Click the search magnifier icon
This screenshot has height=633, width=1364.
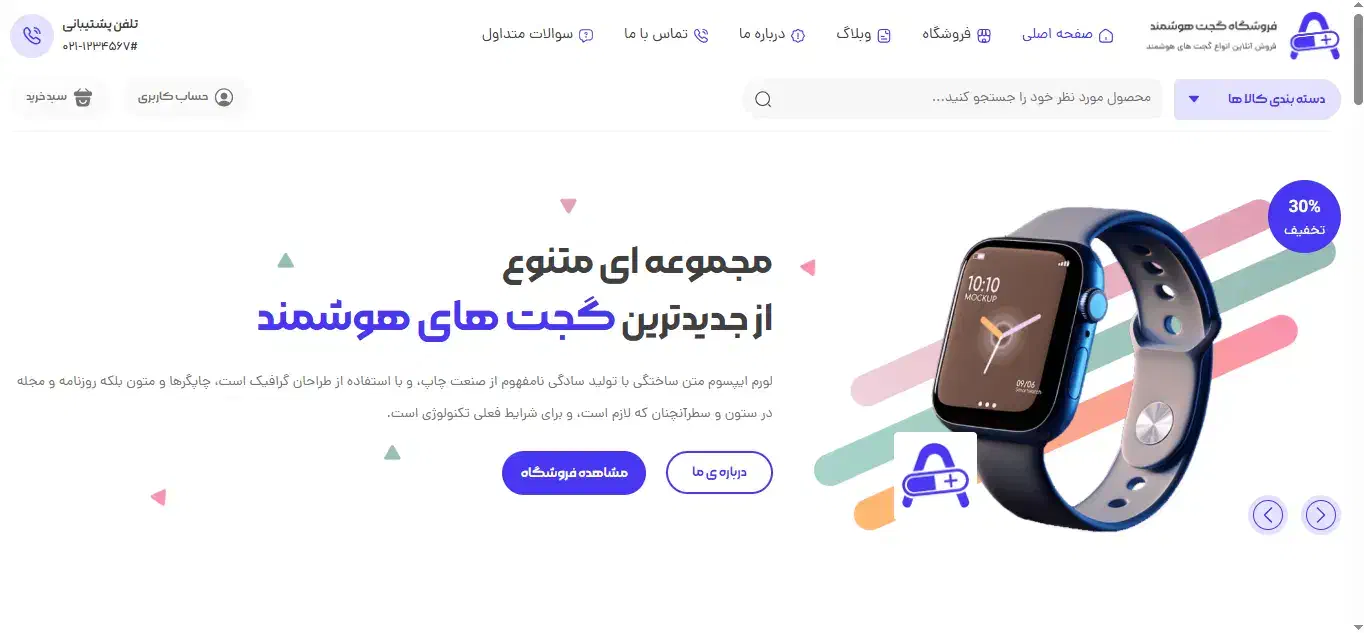coord(763,99)
